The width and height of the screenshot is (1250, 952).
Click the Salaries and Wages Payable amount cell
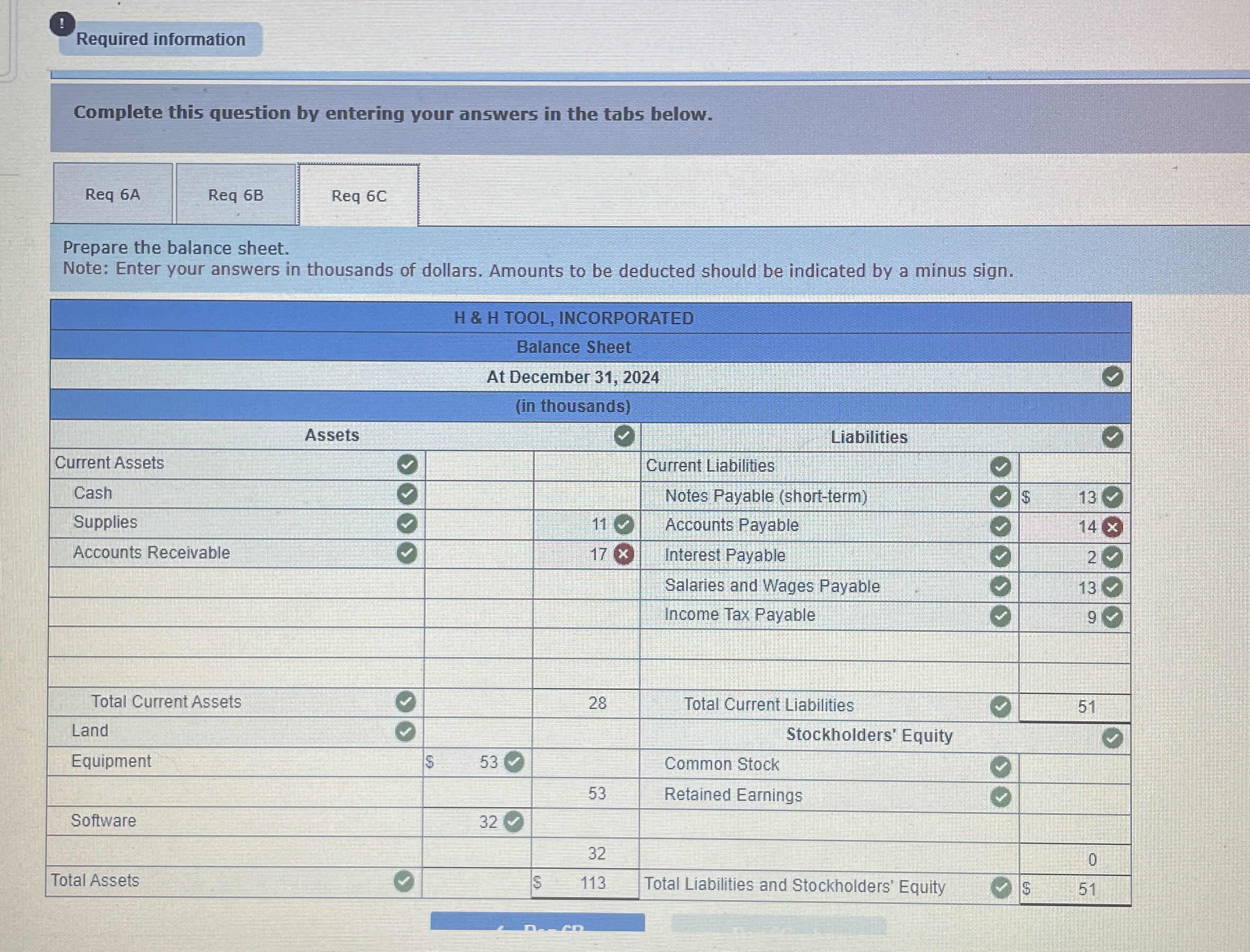click(x=1074, y=587)
